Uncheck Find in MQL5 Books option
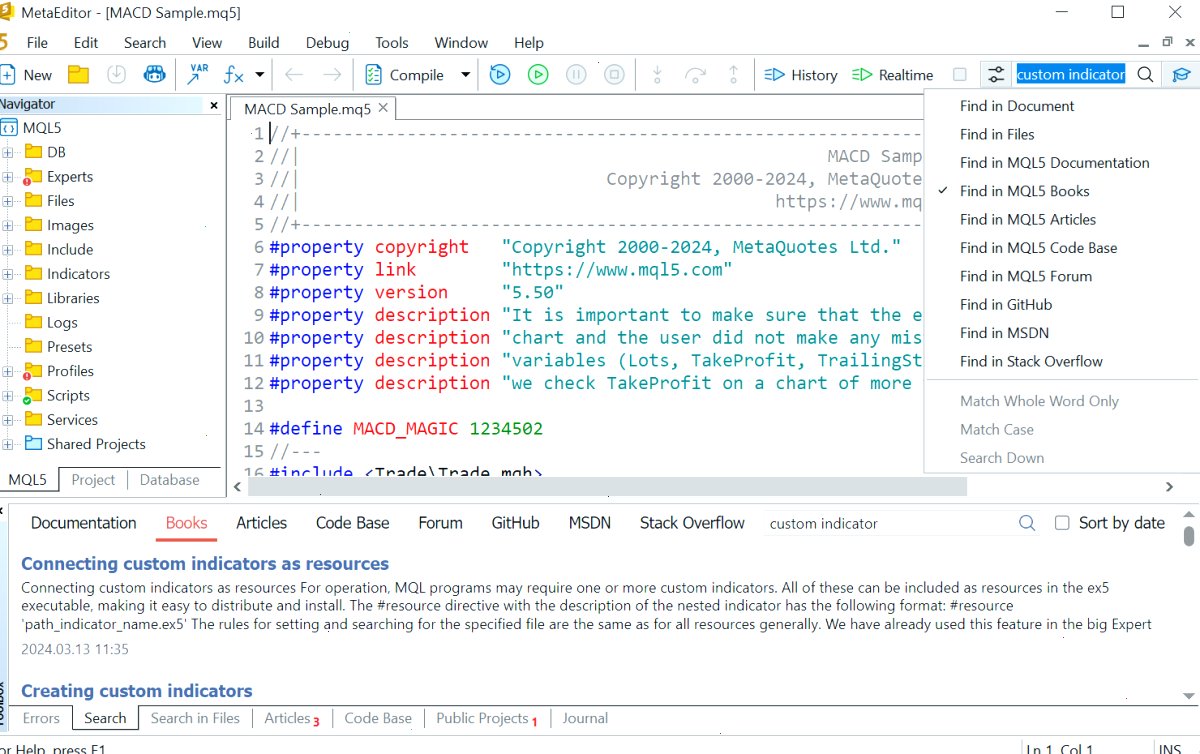Viewport: 1200px width, 754px height. tap(1024, 191)
